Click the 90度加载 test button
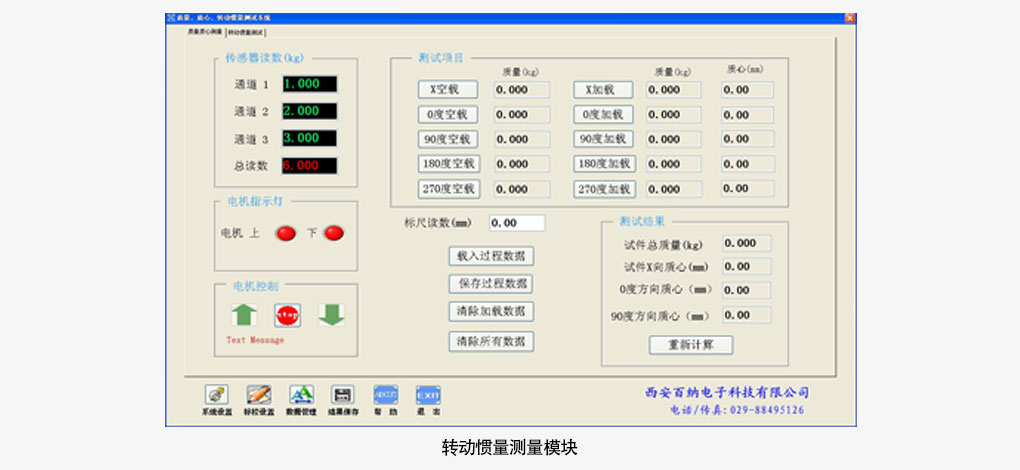Image resolution: width=1020 pixels, height=470 pixels. point(603,139)
